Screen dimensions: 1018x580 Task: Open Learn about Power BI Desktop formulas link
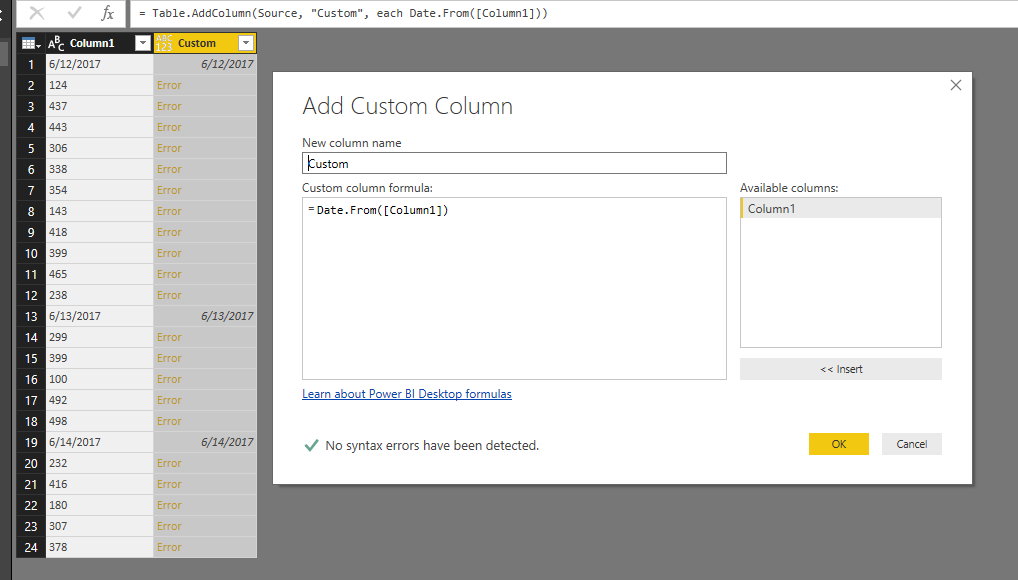pyautogui.click(x=406, y=394)
